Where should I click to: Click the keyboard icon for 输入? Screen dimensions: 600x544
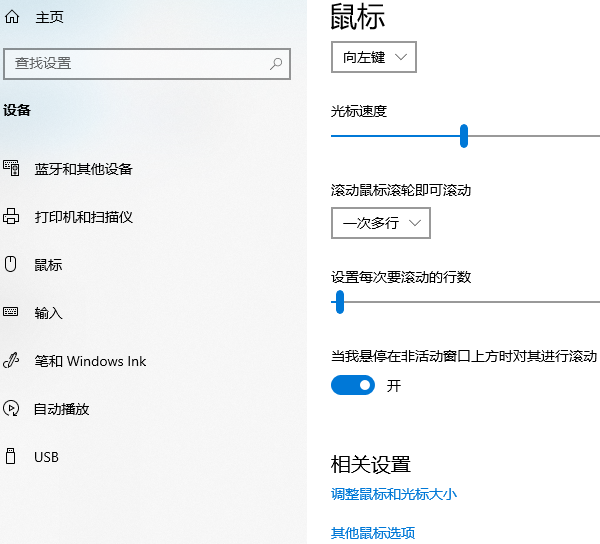coord(11,312)
